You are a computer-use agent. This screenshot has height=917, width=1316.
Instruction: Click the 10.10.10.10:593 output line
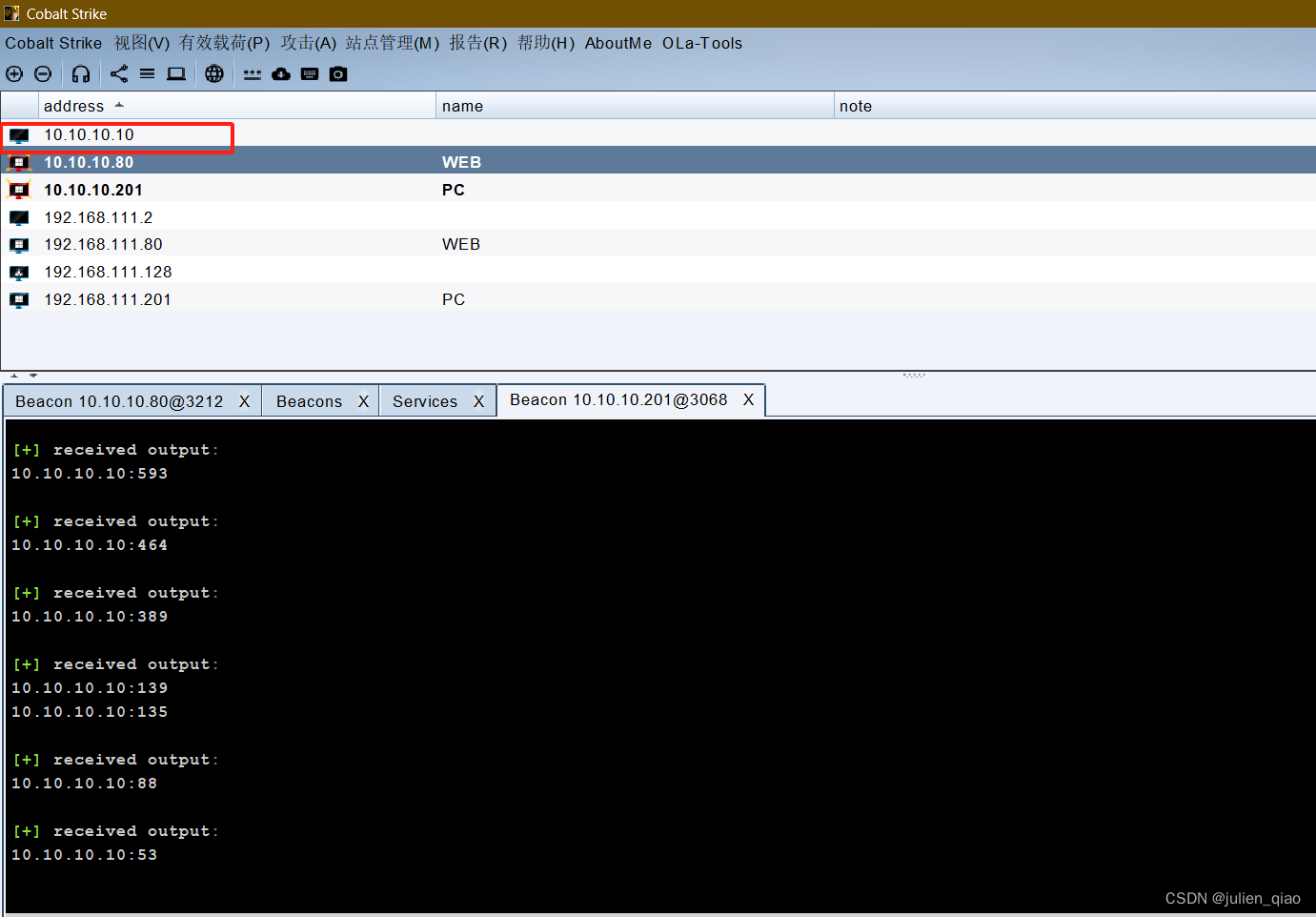(90, 474)
